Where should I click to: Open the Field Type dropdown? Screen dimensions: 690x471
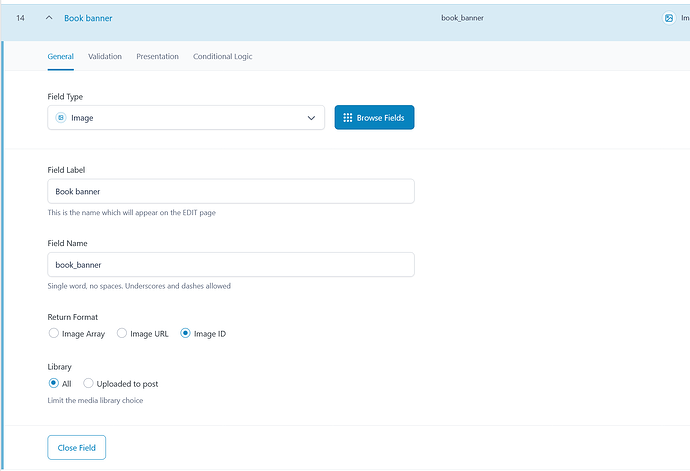(x=186, y=118)
